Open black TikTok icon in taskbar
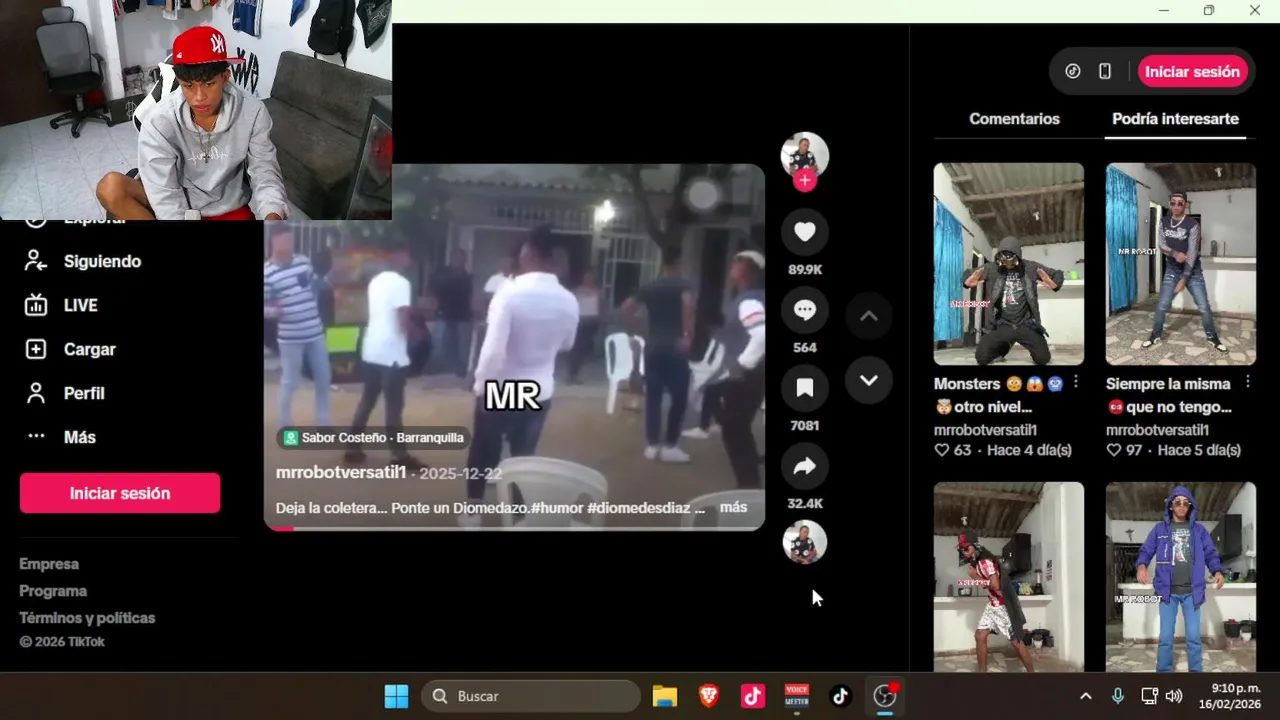The height and width of the screenshot is (720, 1280). pyautogui.click(x=841, y=696)
